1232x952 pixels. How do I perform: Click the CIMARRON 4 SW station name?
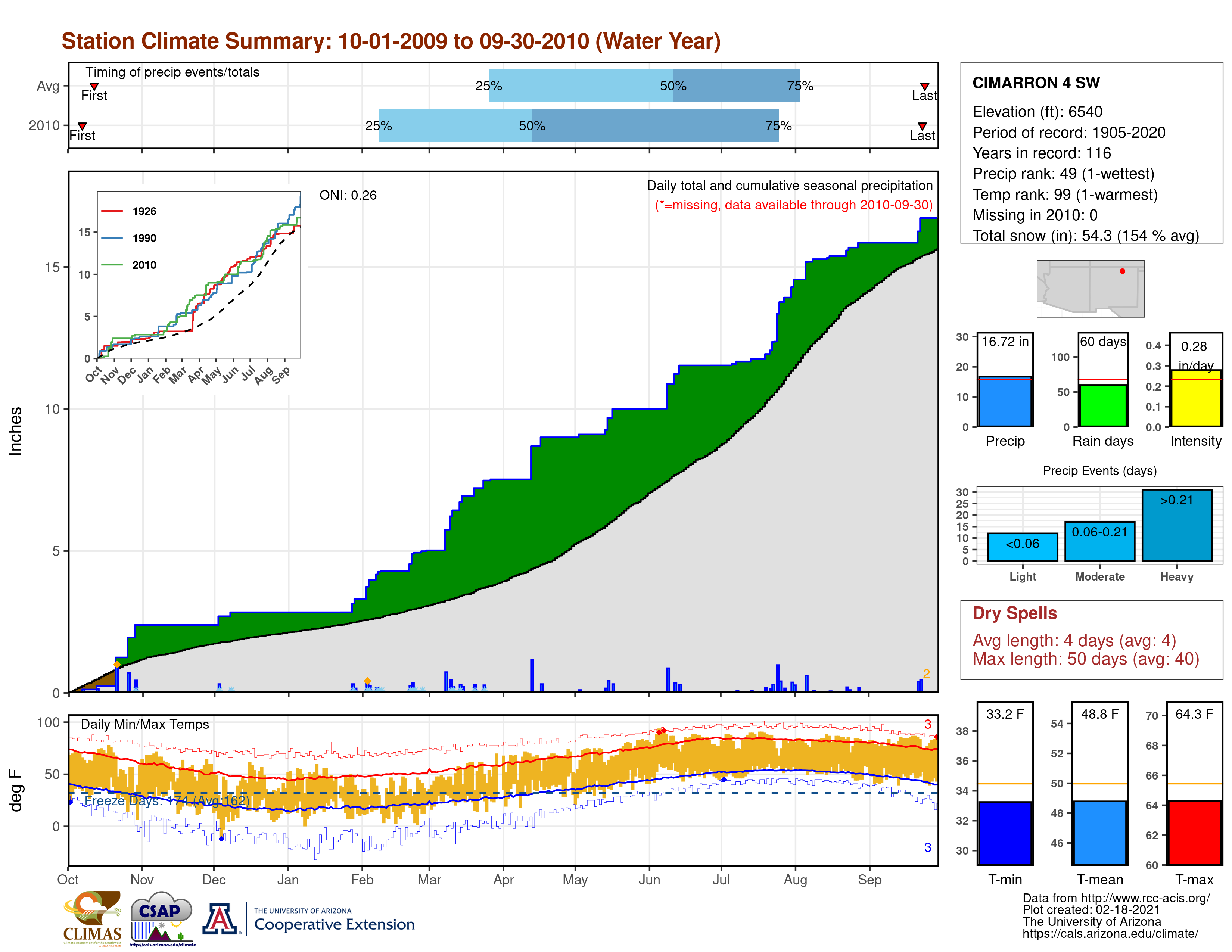point(1036,83)
